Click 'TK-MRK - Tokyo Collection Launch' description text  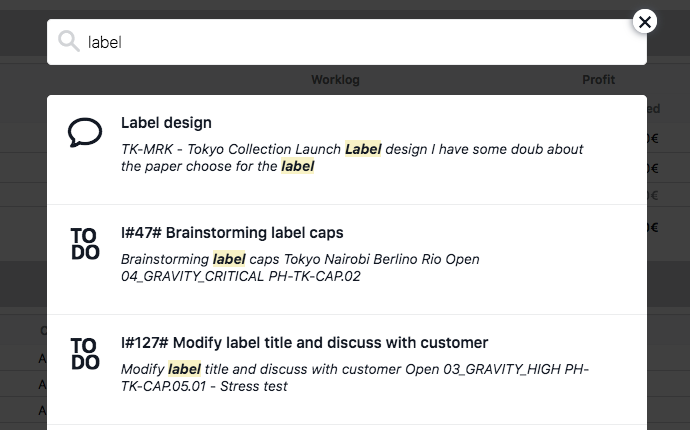coord(232,150)
